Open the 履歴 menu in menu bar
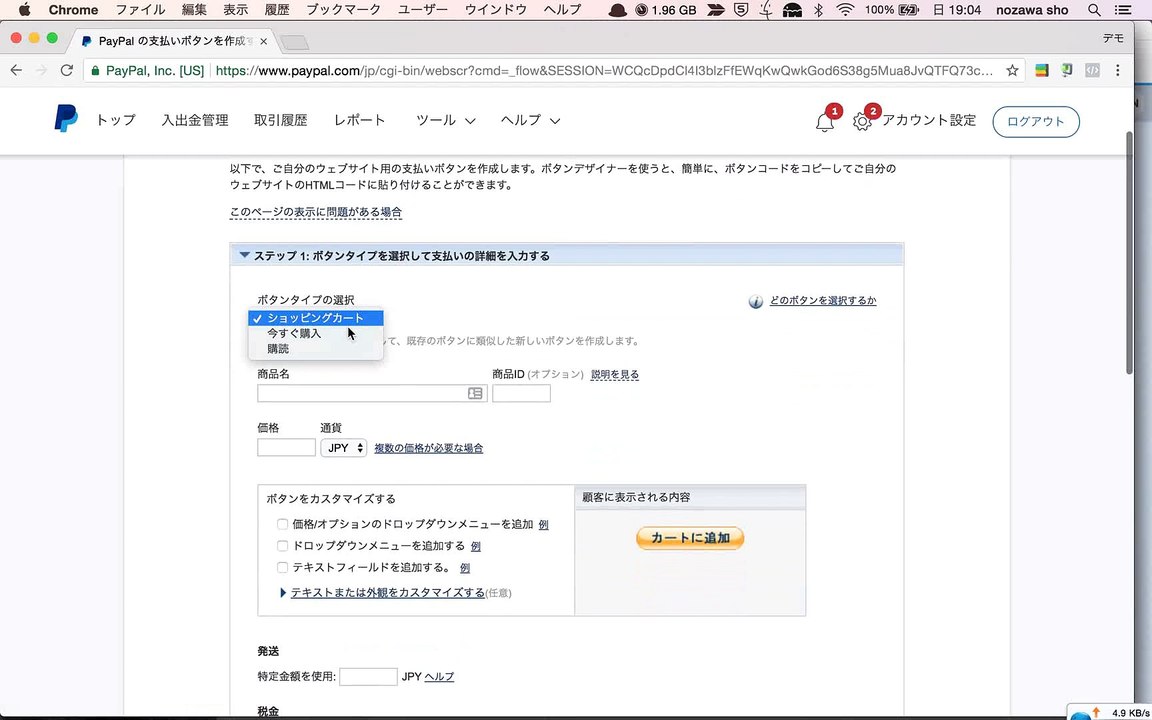1152x720 pixels. pos(277,10)
